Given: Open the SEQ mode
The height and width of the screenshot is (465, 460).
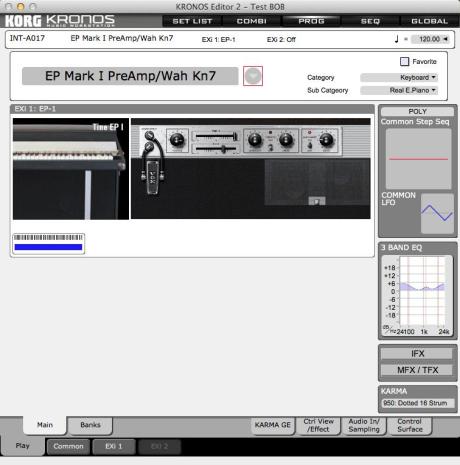Looking at the screenshot, I should [370, 21].
